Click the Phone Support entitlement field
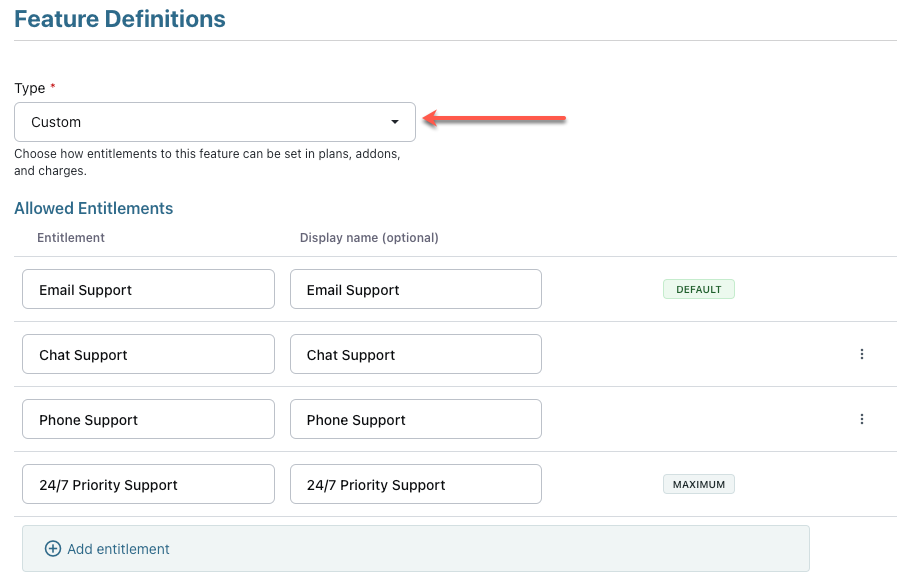 pos(148,419)
